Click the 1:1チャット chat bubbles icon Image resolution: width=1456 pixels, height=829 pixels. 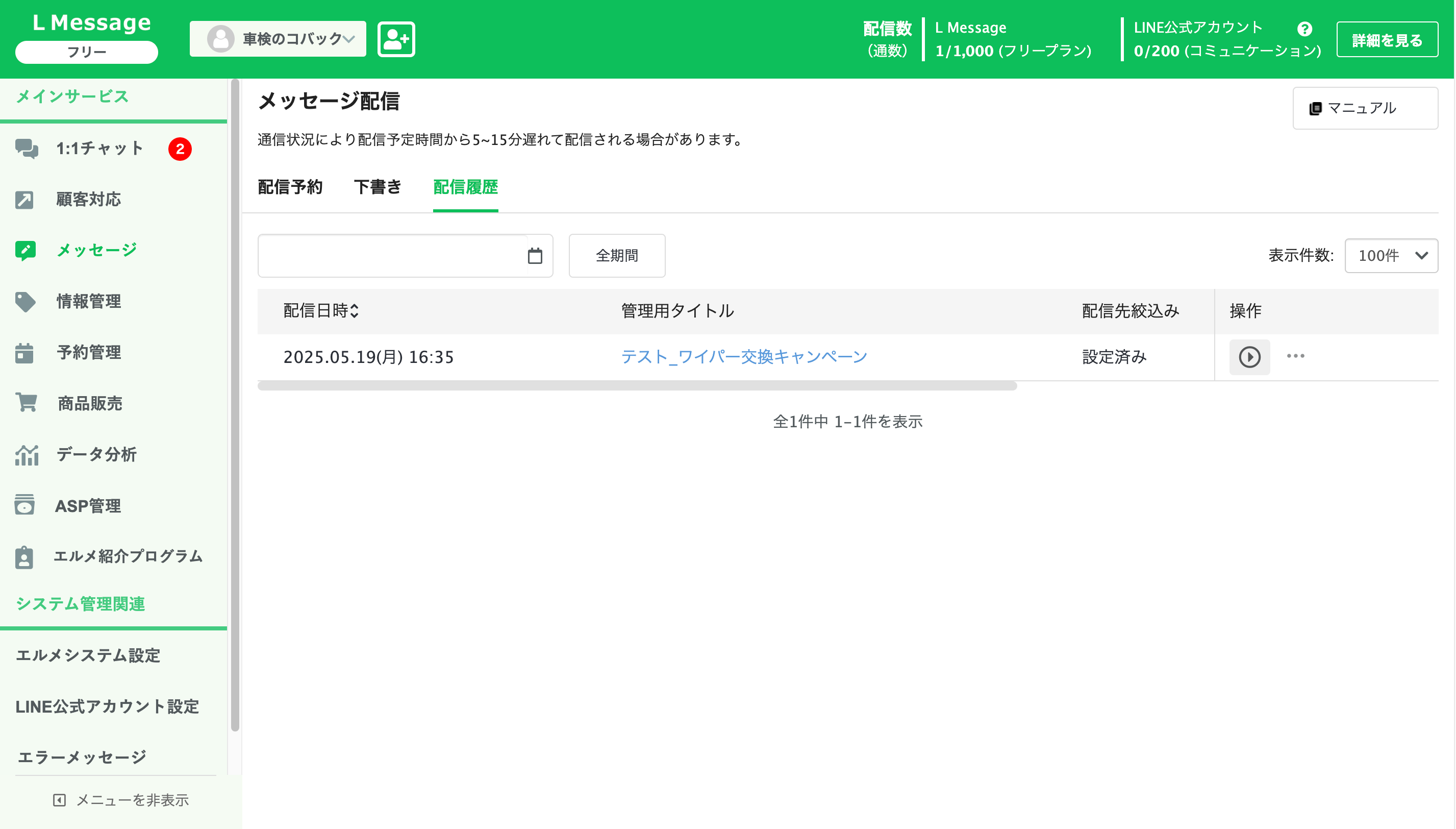pyautogui.click(x=26, y=149)
